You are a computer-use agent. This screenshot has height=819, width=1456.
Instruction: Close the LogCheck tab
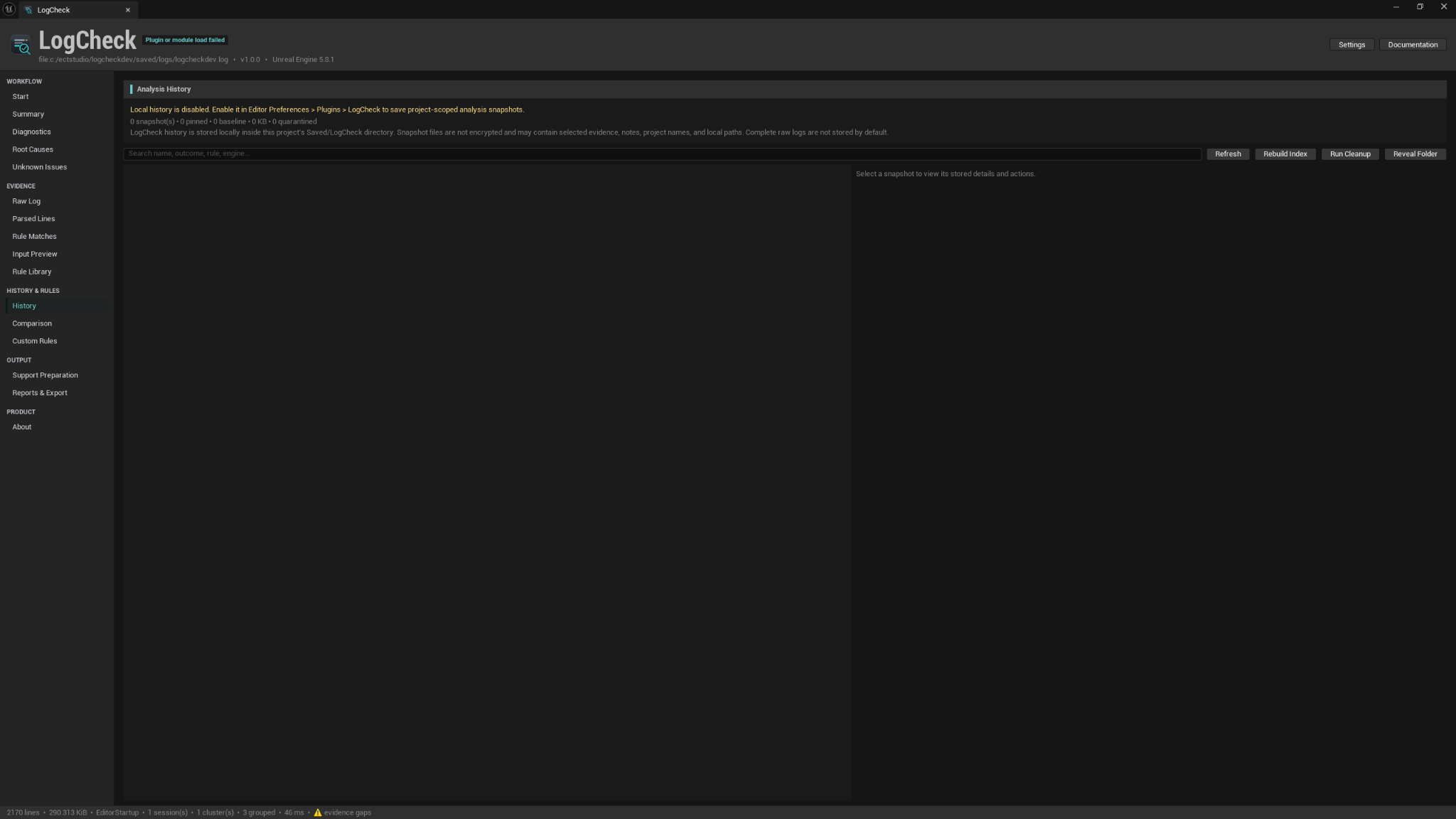pos(128,10)
